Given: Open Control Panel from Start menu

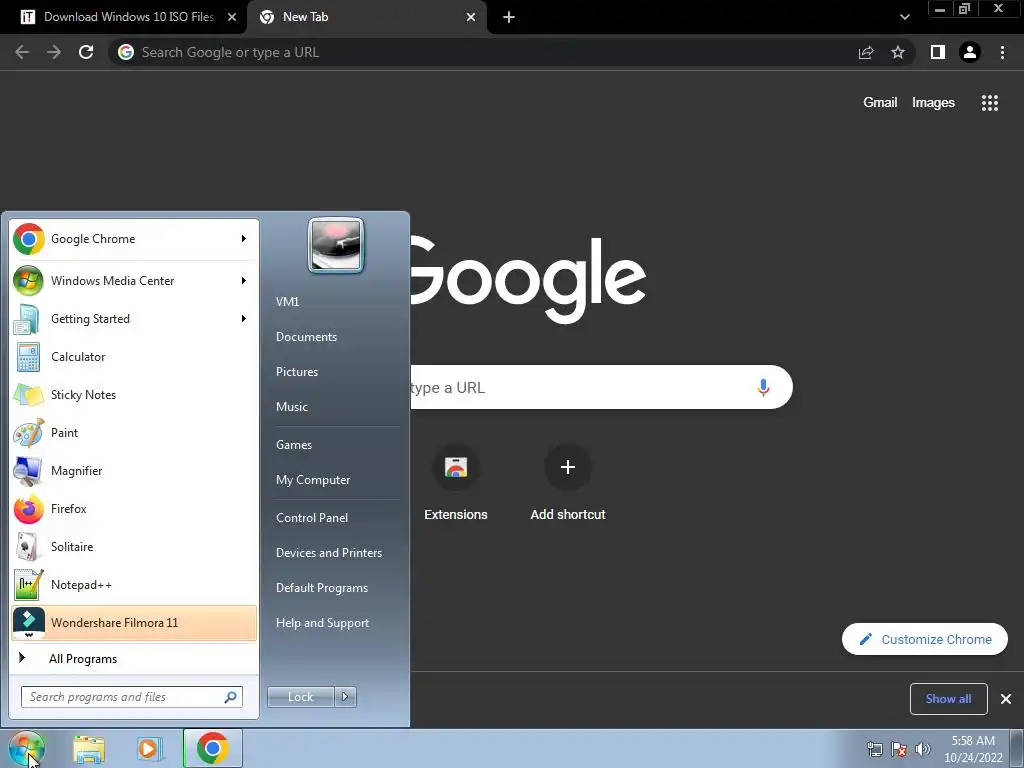Looking at the screenshot, I should [x=312, y=518].
